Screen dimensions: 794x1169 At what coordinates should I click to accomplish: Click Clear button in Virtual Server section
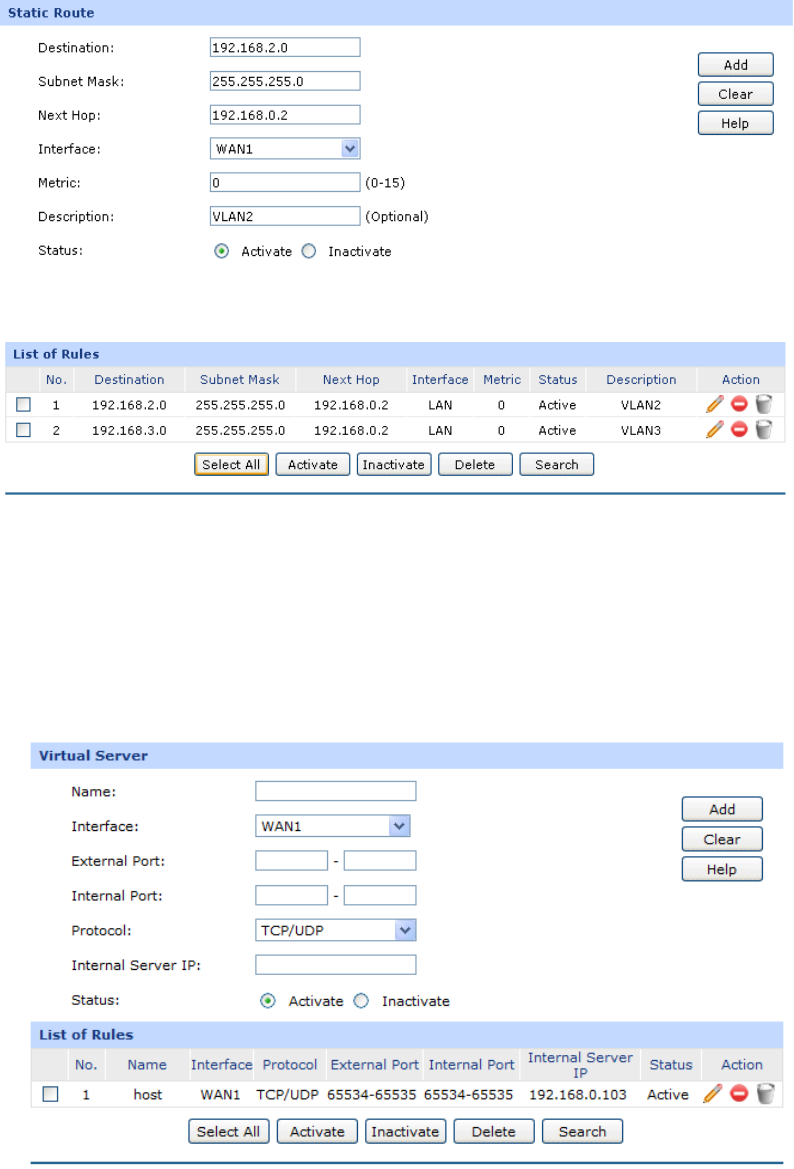click(722, 839)
